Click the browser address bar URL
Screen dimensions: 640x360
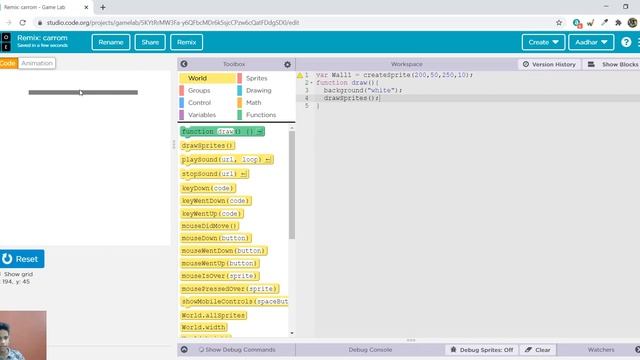point(173,23)
